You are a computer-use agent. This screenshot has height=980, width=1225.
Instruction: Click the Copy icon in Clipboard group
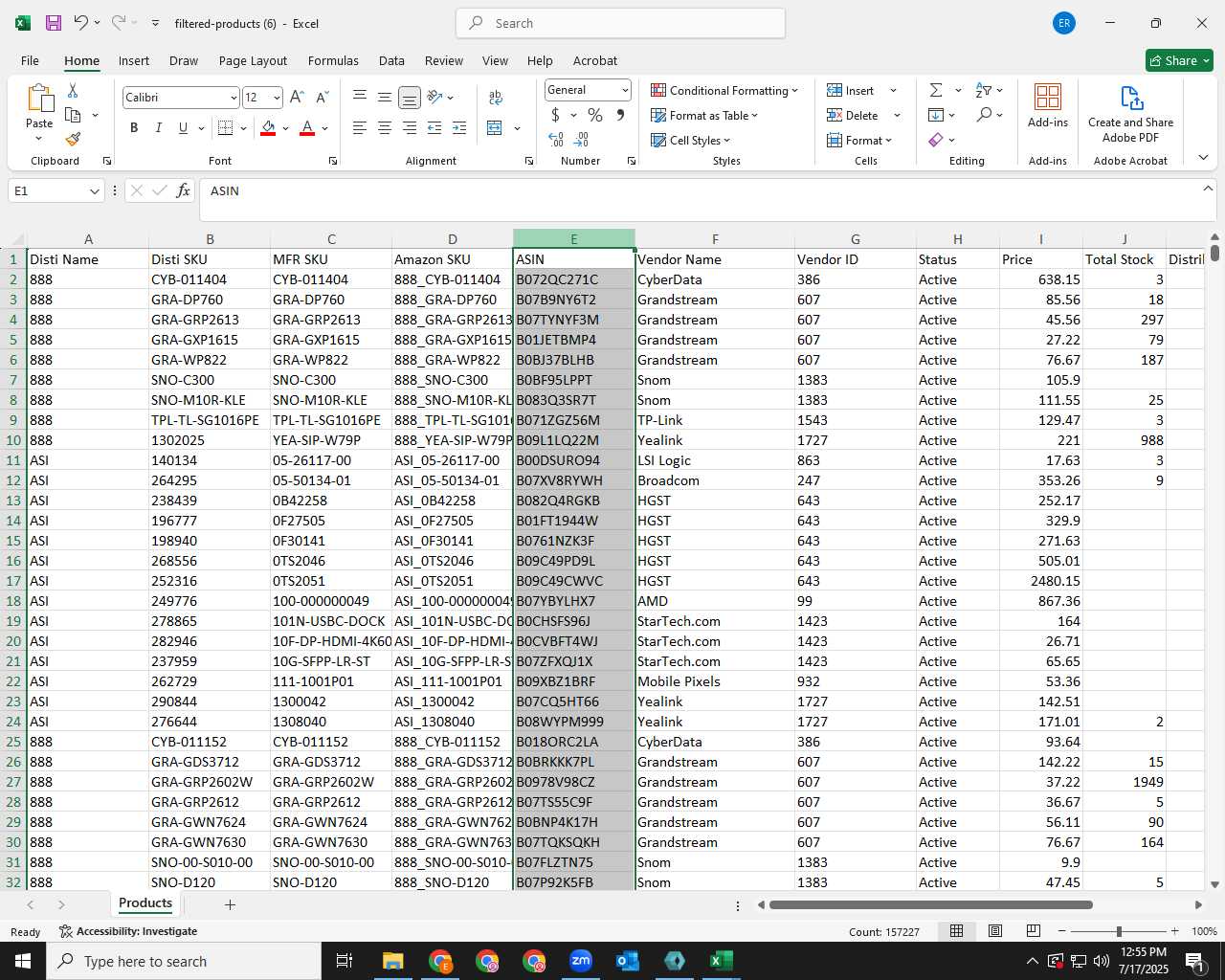coord(73,115)
